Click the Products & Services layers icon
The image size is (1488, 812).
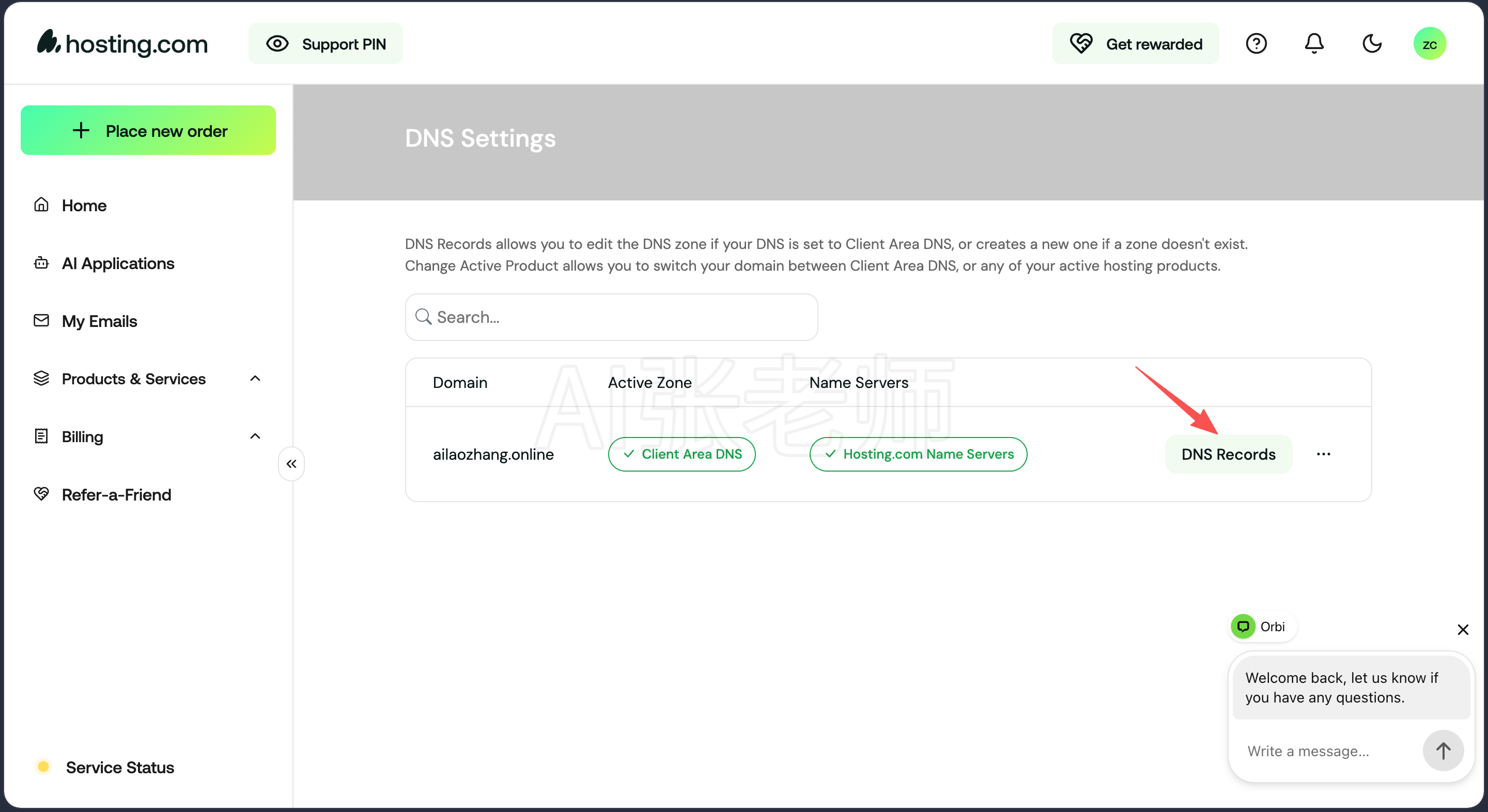tap(41, 378)
